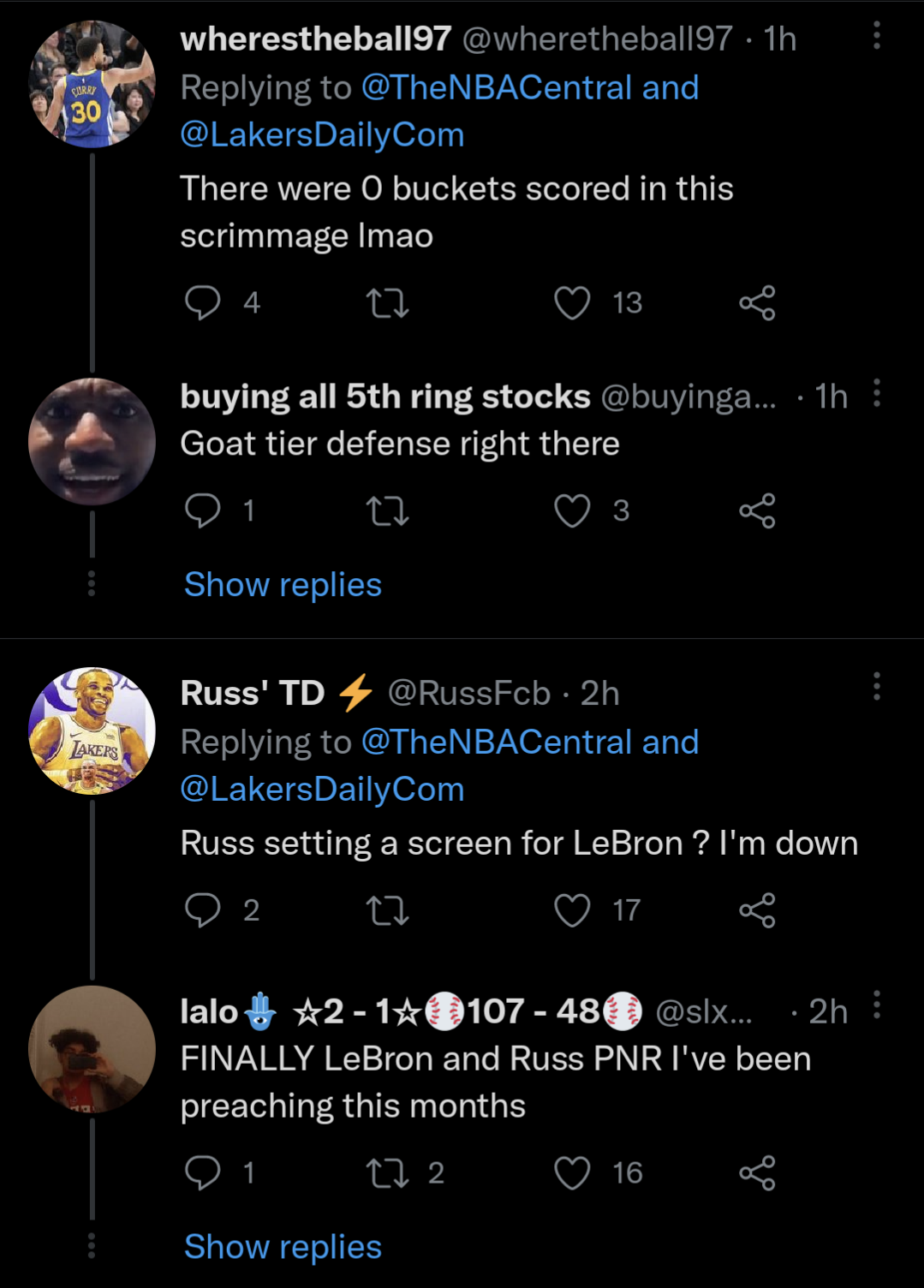Screen dimensions: 924x1288
Task: Like lalo's PNR tweet
Action: pyautogui.click(x=572, y=1173)
